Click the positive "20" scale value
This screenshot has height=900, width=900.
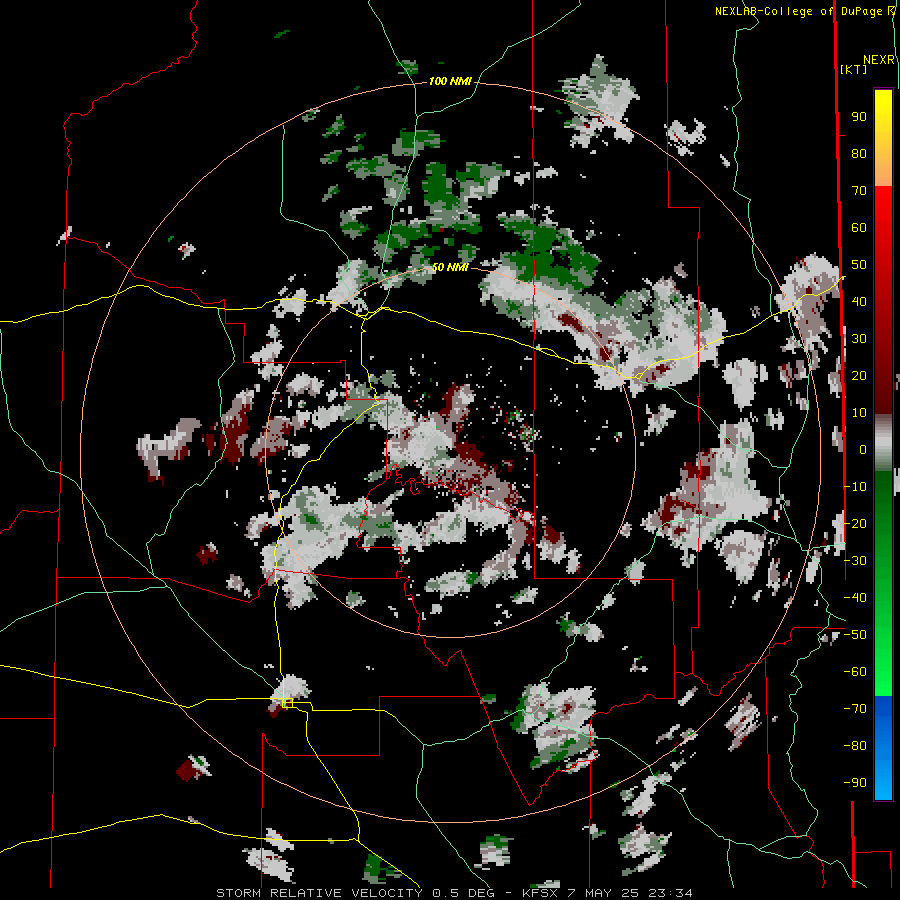(859, 376)
